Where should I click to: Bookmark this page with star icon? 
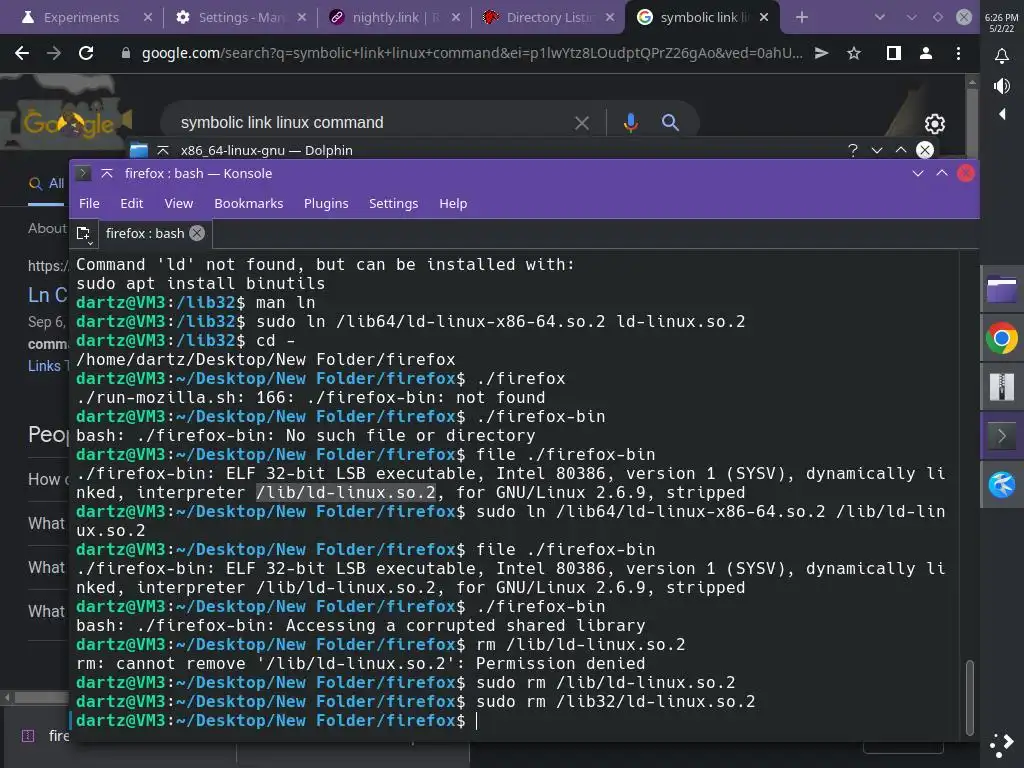point(854,53)
